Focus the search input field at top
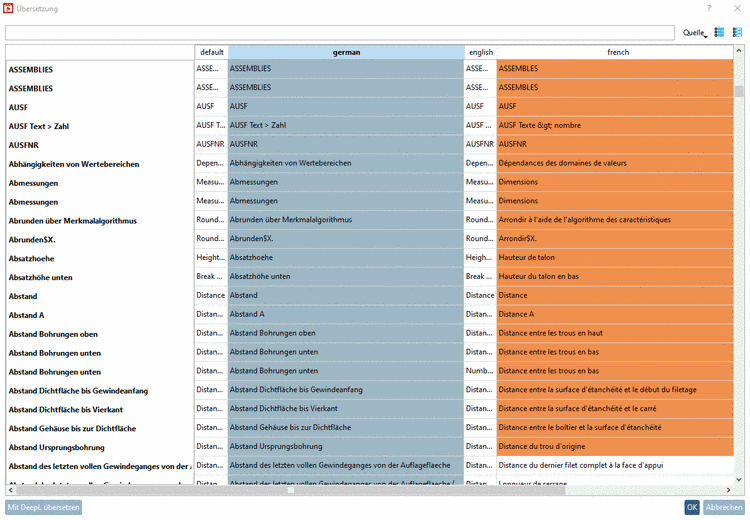 340,33
